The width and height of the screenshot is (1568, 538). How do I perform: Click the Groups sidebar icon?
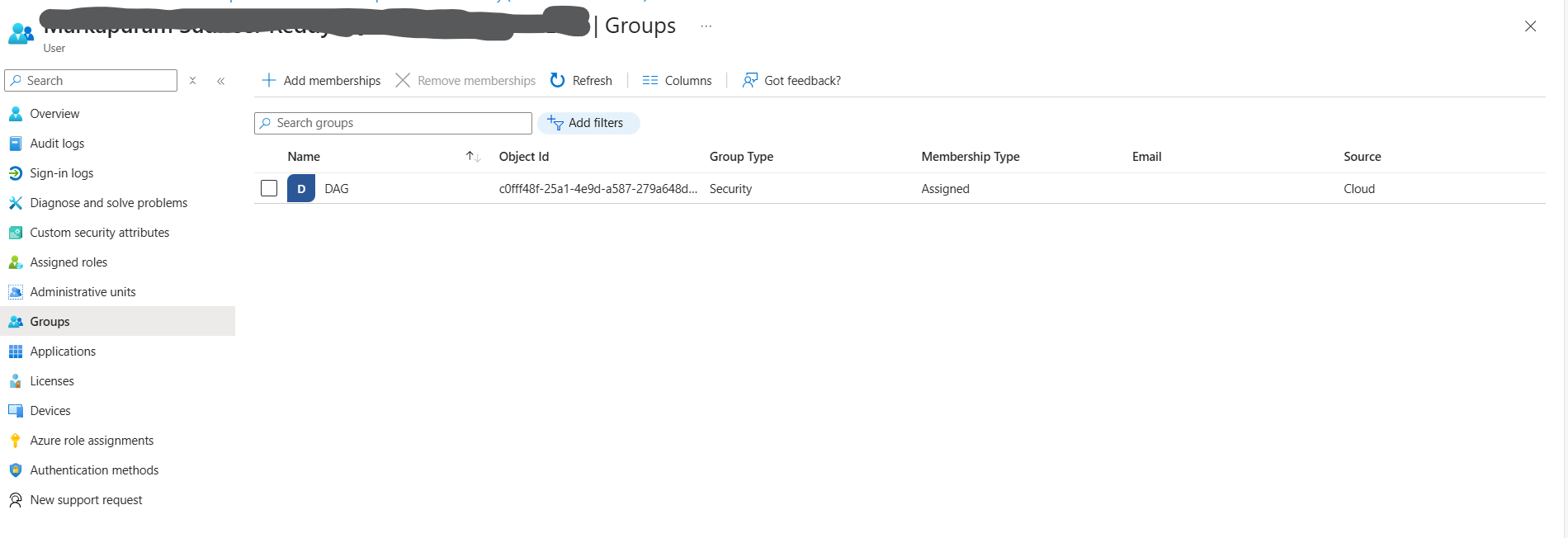(16, 322)
